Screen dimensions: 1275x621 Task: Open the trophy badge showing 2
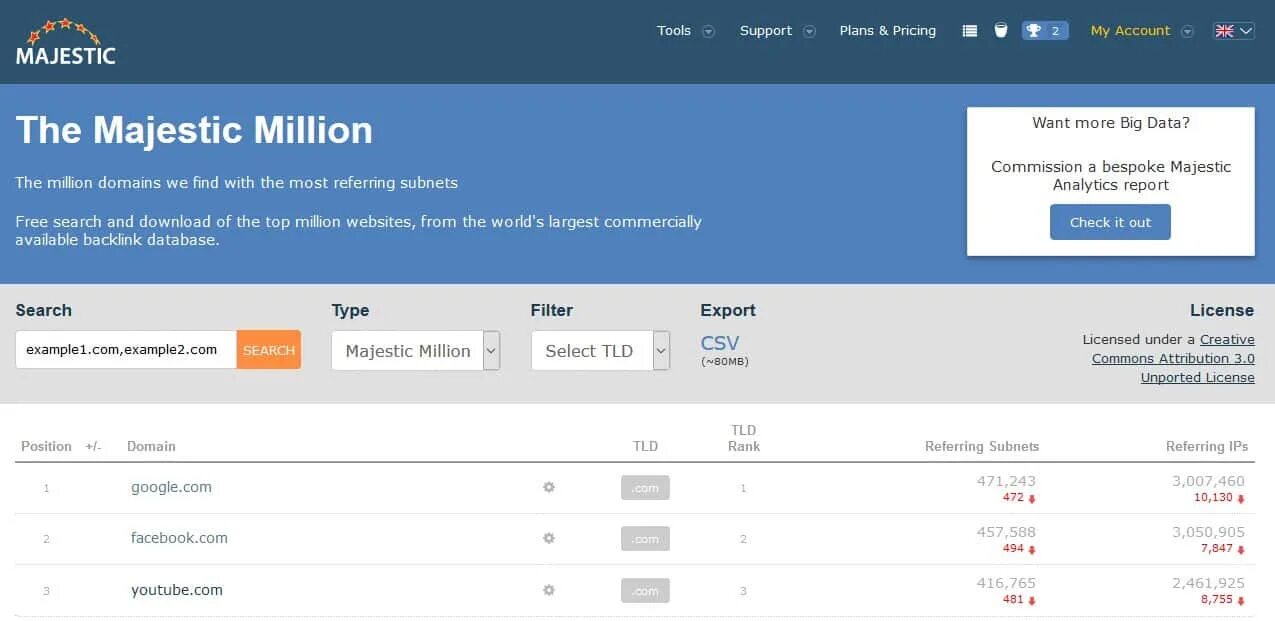coord(1045,31)
